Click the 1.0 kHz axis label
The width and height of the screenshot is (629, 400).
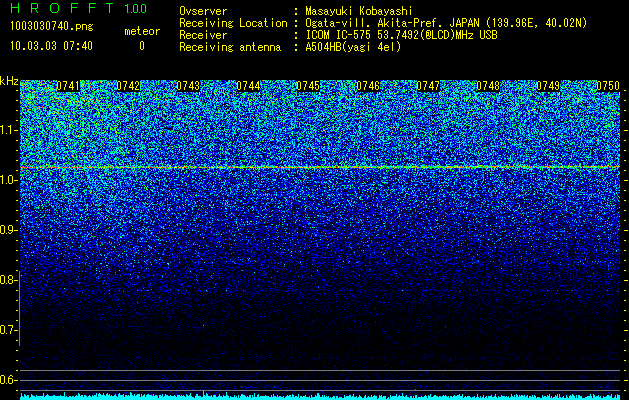click(9, 181)
